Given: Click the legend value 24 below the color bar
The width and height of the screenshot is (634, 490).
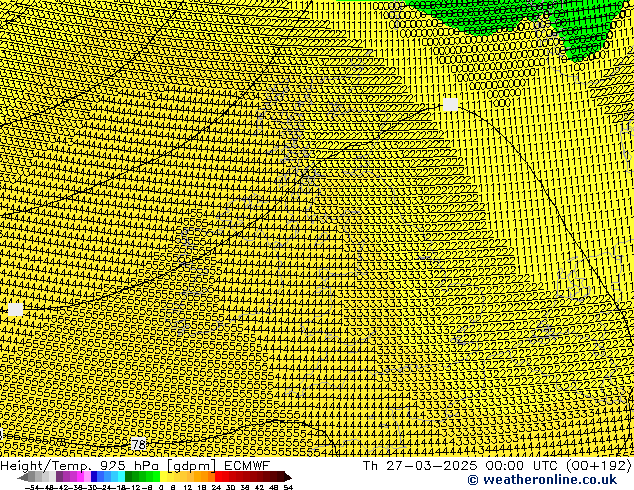Looking at the screenshot, I should (216, 488).
